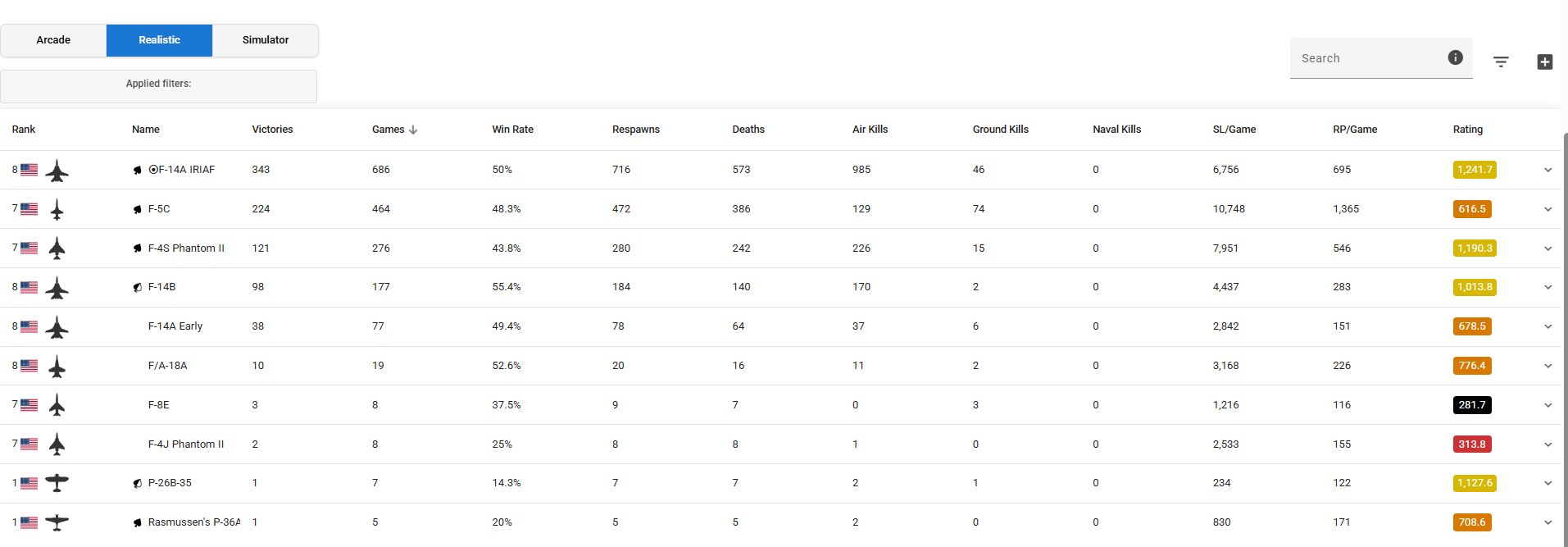Click the US flag in F-8E row

pyautogui.click(x=30, y=405)
